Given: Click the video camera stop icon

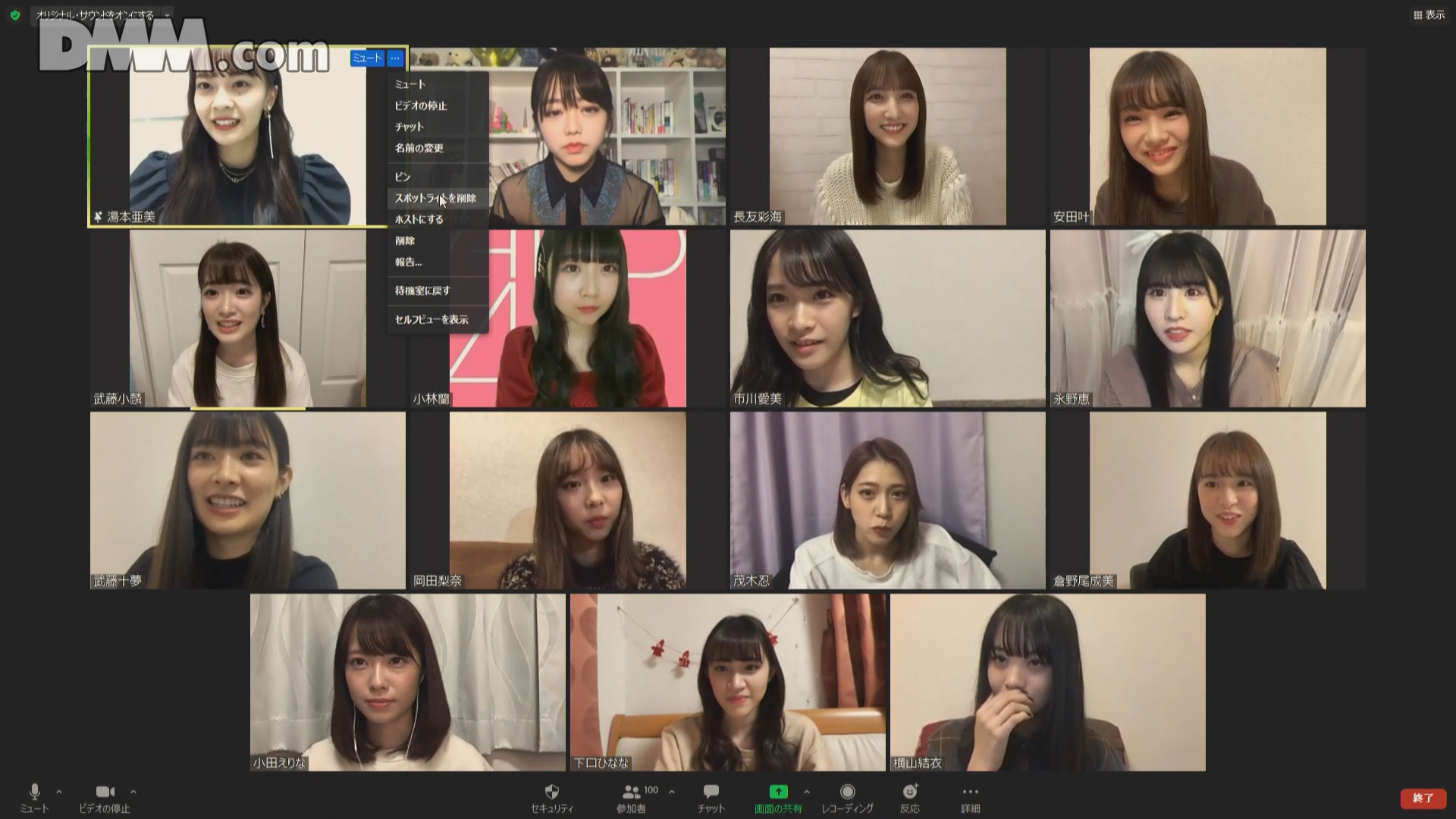Looking at the screenshot, I should 105,792.
